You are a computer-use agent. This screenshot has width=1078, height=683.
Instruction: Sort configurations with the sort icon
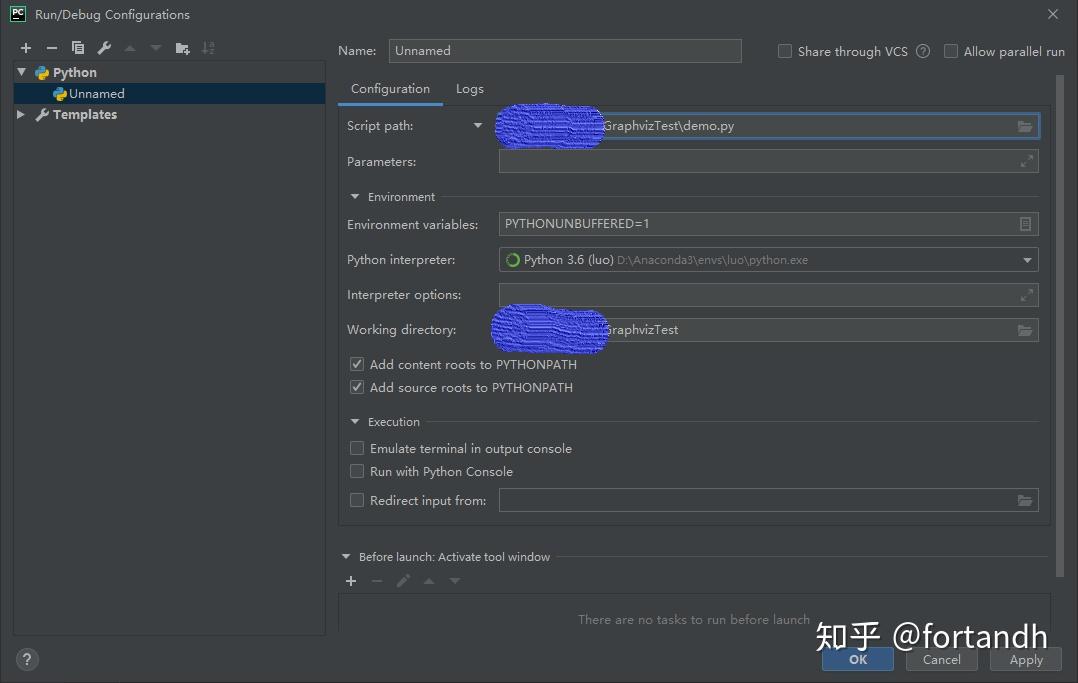coord(210,47)
